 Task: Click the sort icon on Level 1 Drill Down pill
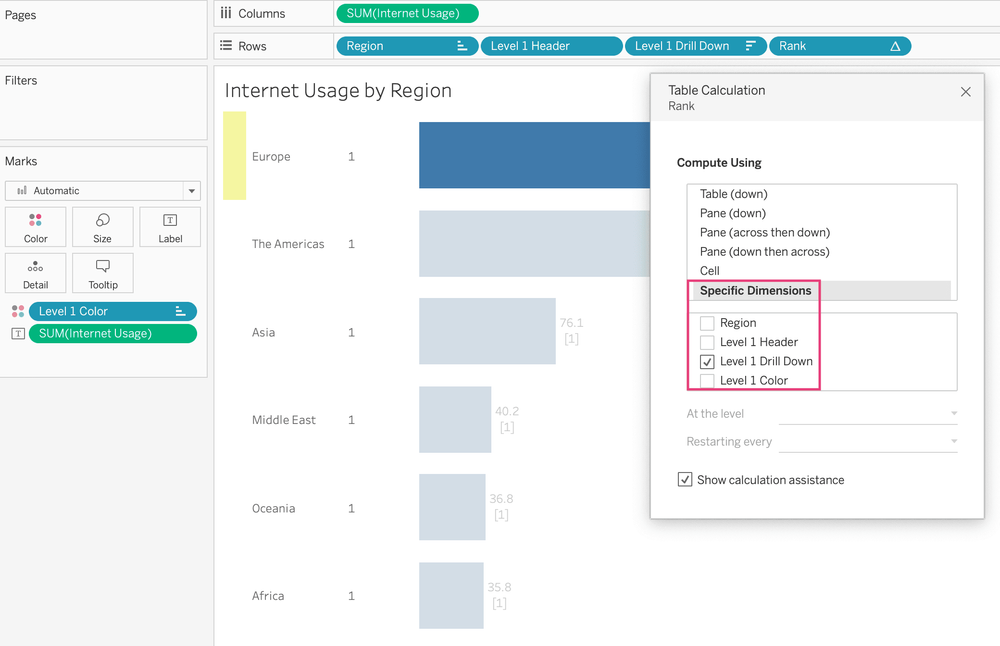coord(752,46)
